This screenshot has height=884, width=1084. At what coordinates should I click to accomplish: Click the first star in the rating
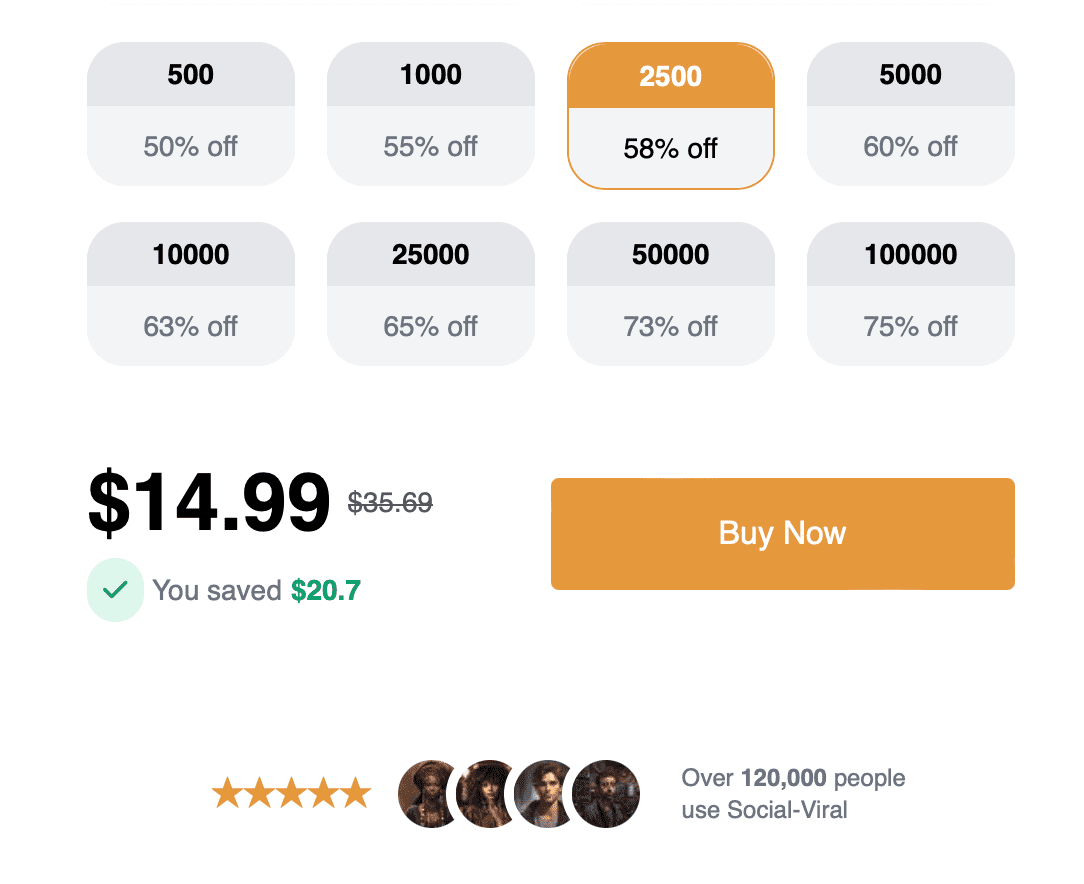point(227,793)
